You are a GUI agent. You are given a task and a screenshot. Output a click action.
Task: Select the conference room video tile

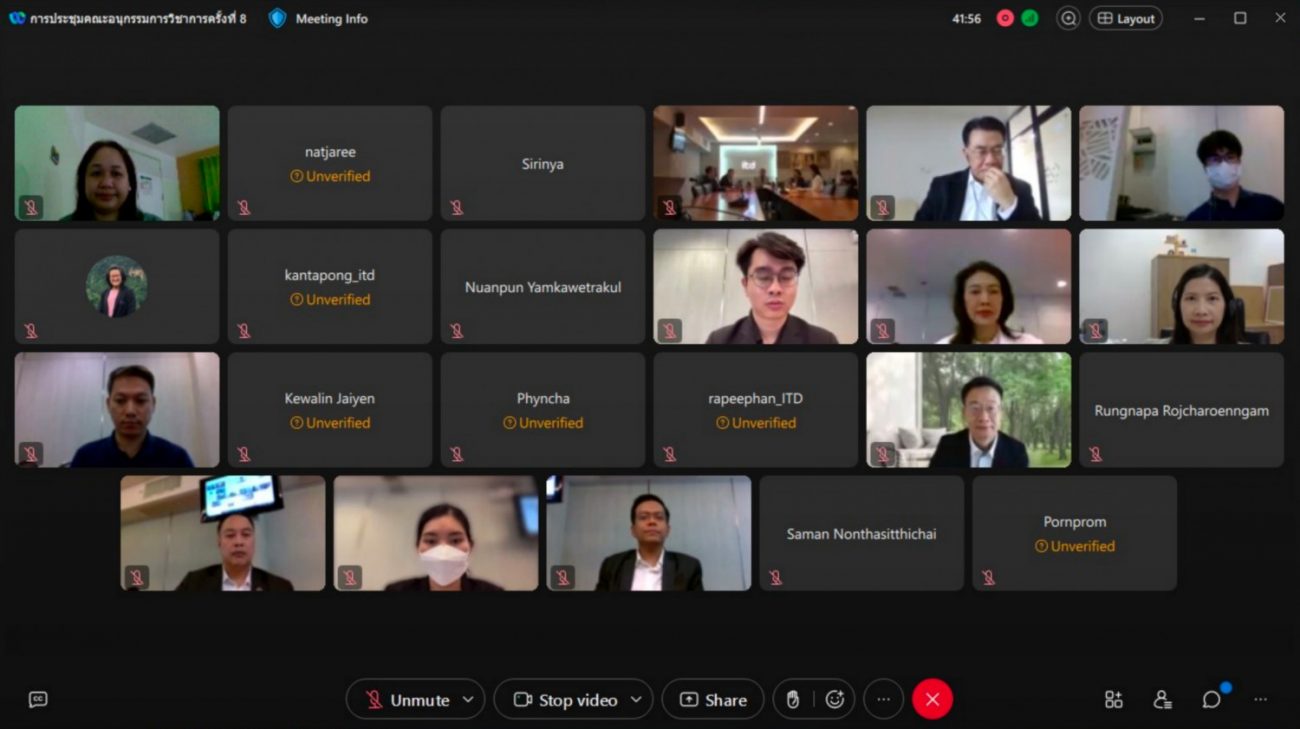756,163
